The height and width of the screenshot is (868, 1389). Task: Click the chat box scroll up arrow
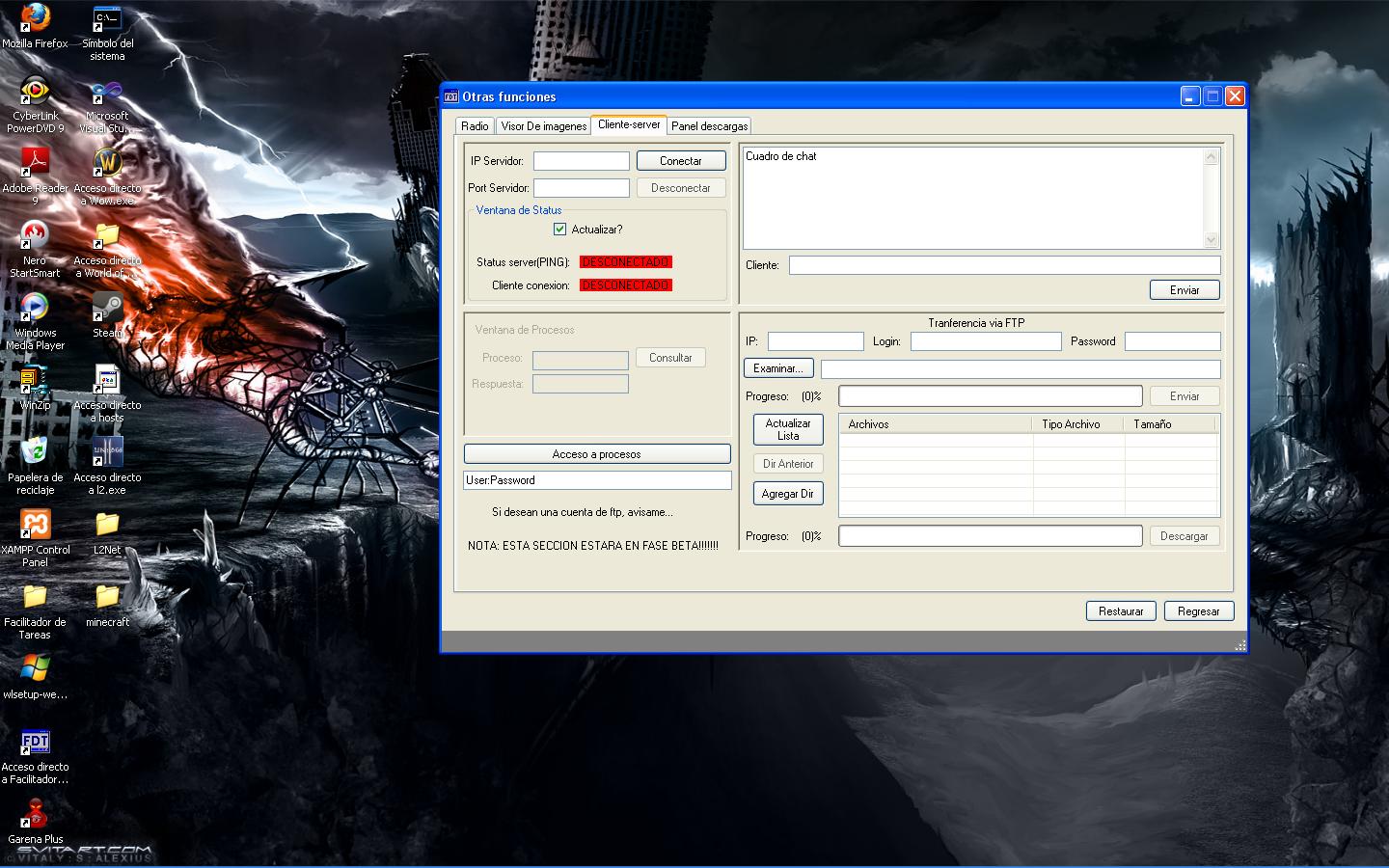pyautogui.click(x=1212, y=156)
